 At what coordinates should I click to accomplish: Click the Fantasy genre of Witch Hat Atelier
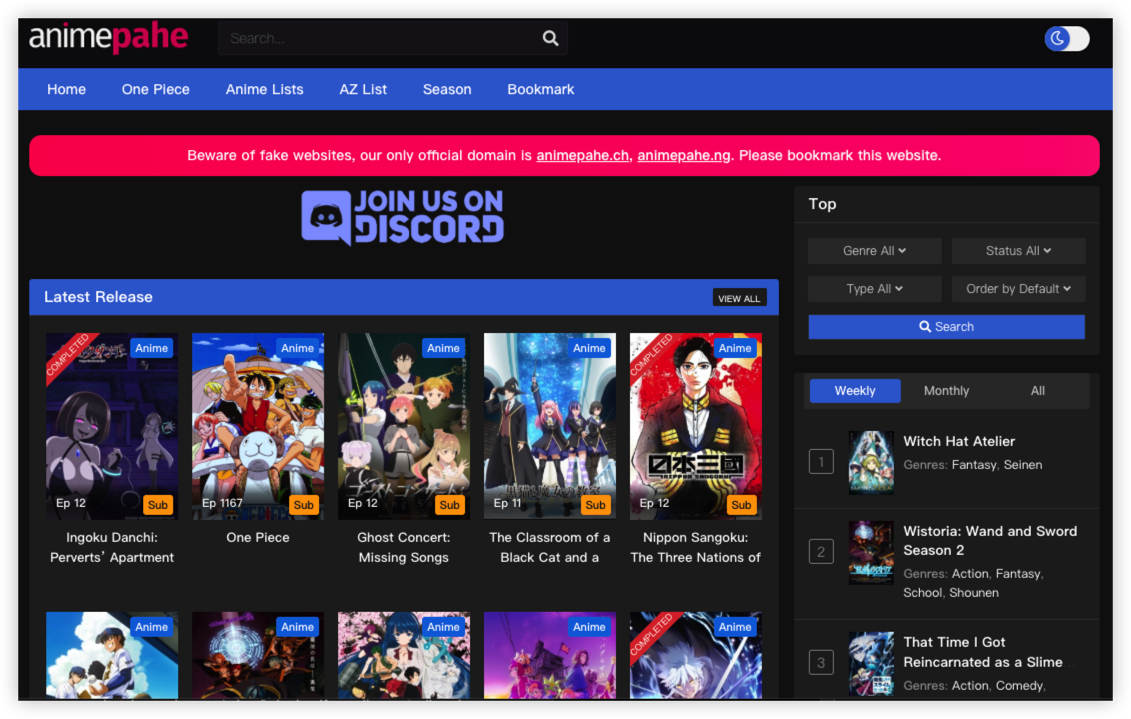[974, 465]
